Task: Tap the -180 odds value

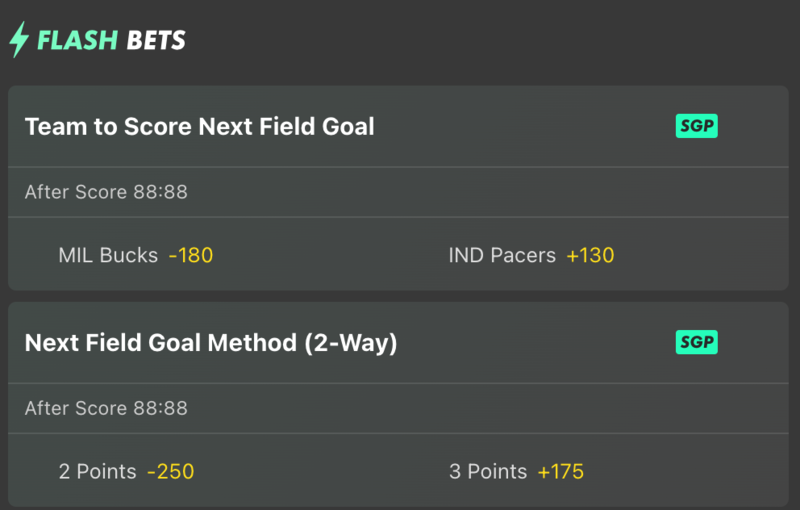Action: (191, 255)
